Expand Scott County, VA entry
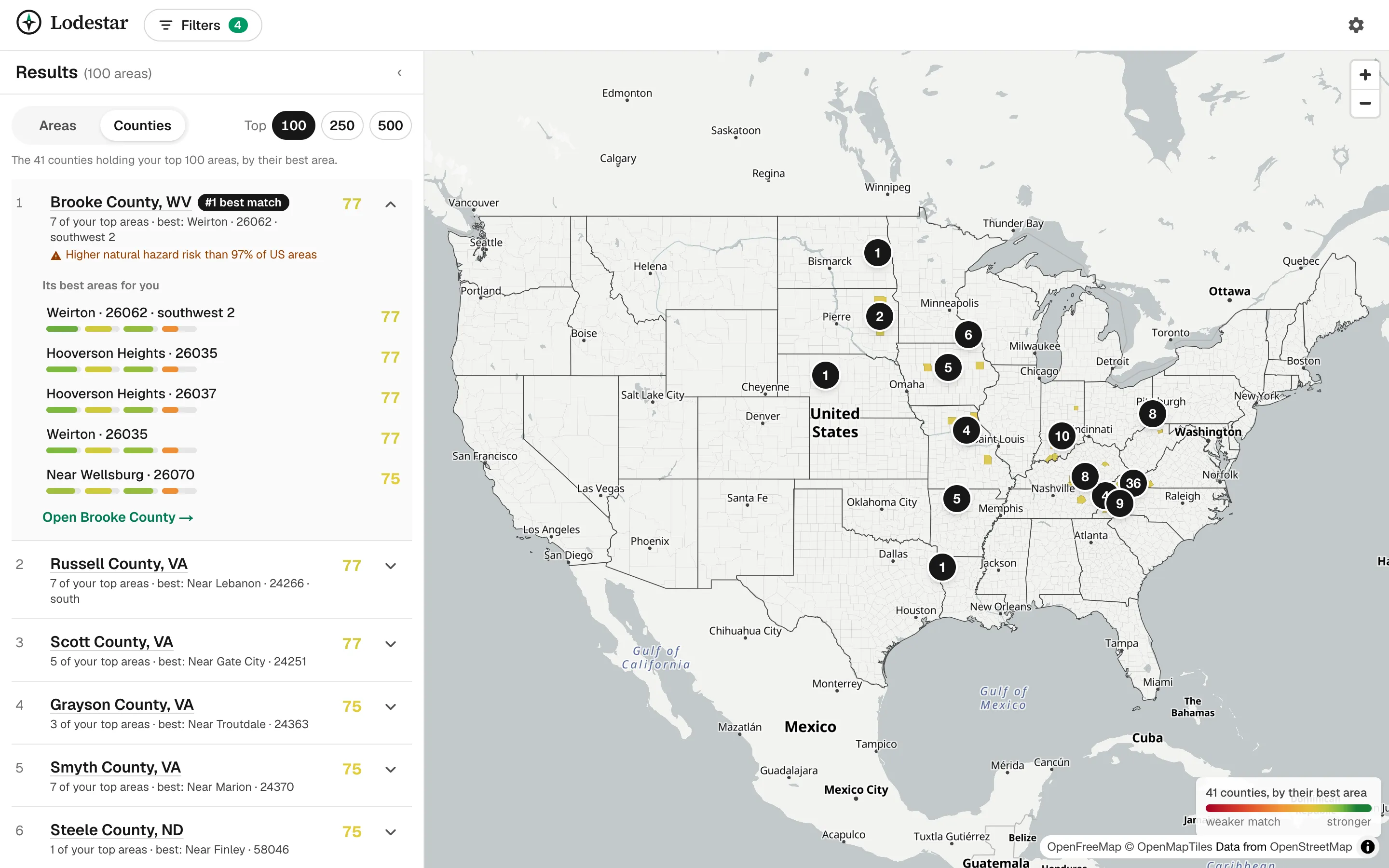The height and width of the screenshot is (868, 1389). pyautogui.click(x=390, y=644)
